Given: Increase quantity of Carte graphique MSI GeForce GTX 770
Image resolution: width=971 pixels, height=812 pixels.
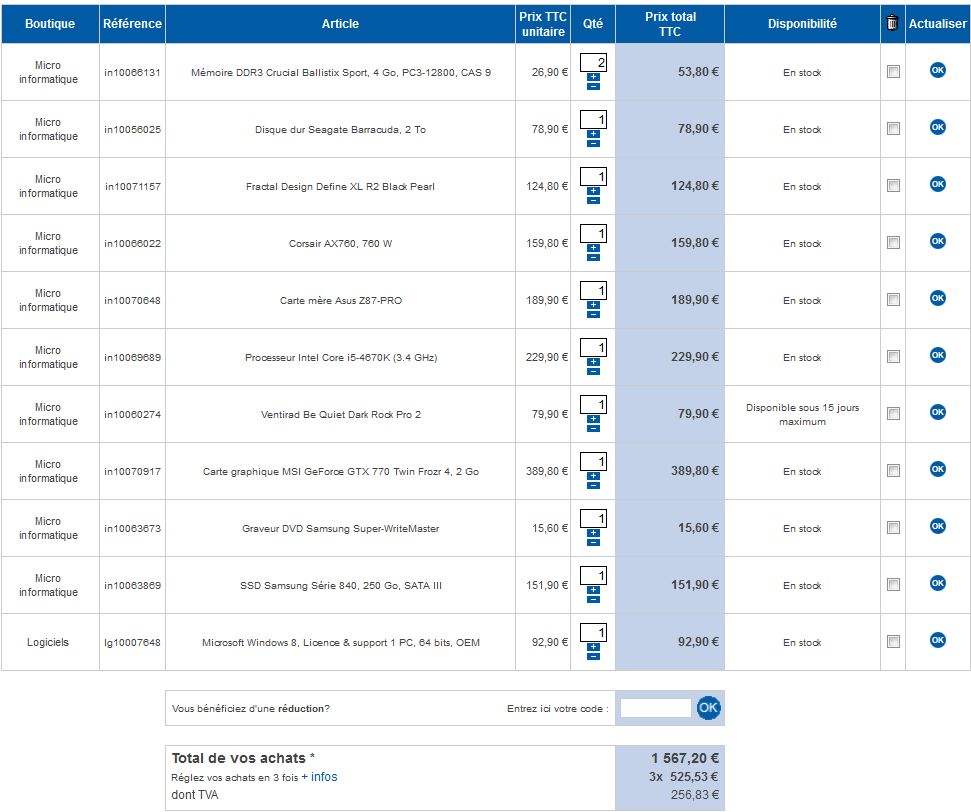Looking at the screenshot, I should pyautogui.click(x=593, y=476).
